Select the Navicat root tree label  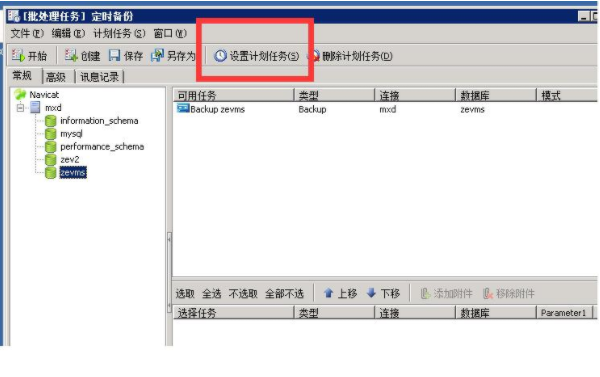pyautogui.click(x=44, y=95)
